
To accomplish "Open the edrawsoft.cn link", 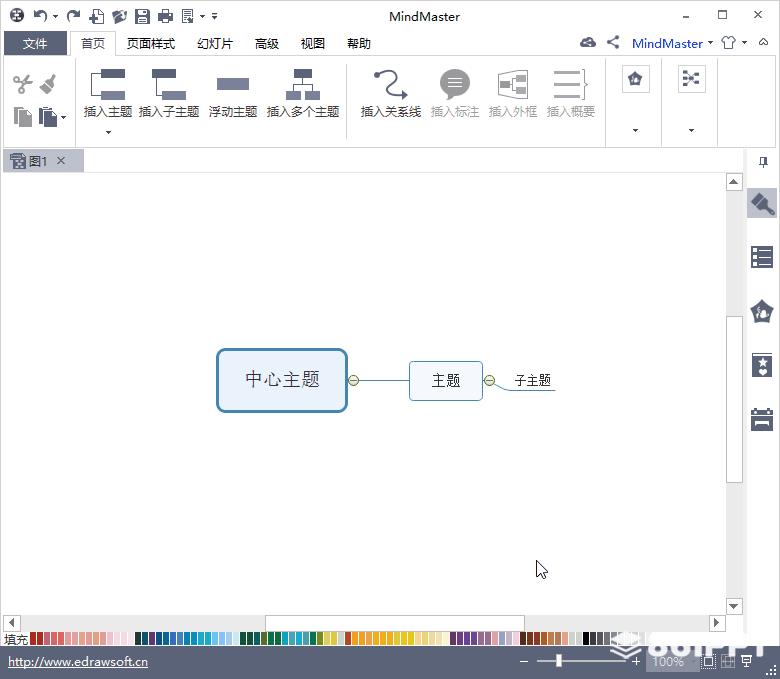I will tap(78, 662).
